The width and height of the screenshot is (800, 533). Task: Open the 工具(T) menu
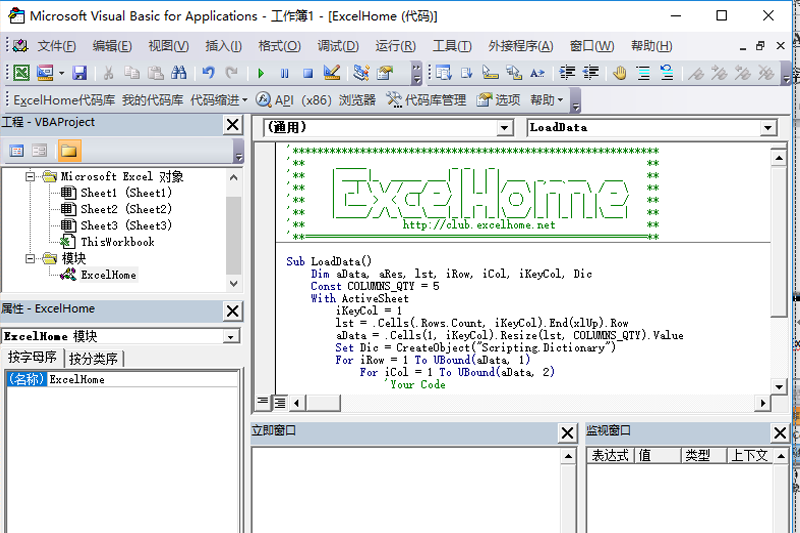452,46
